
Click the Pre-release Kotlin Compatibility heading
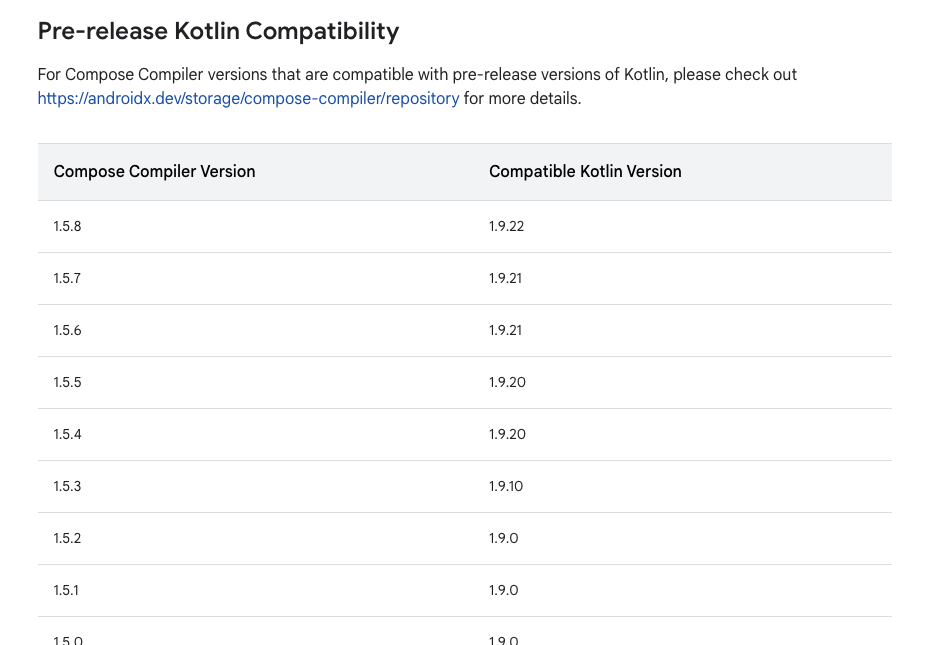point(218,31)
